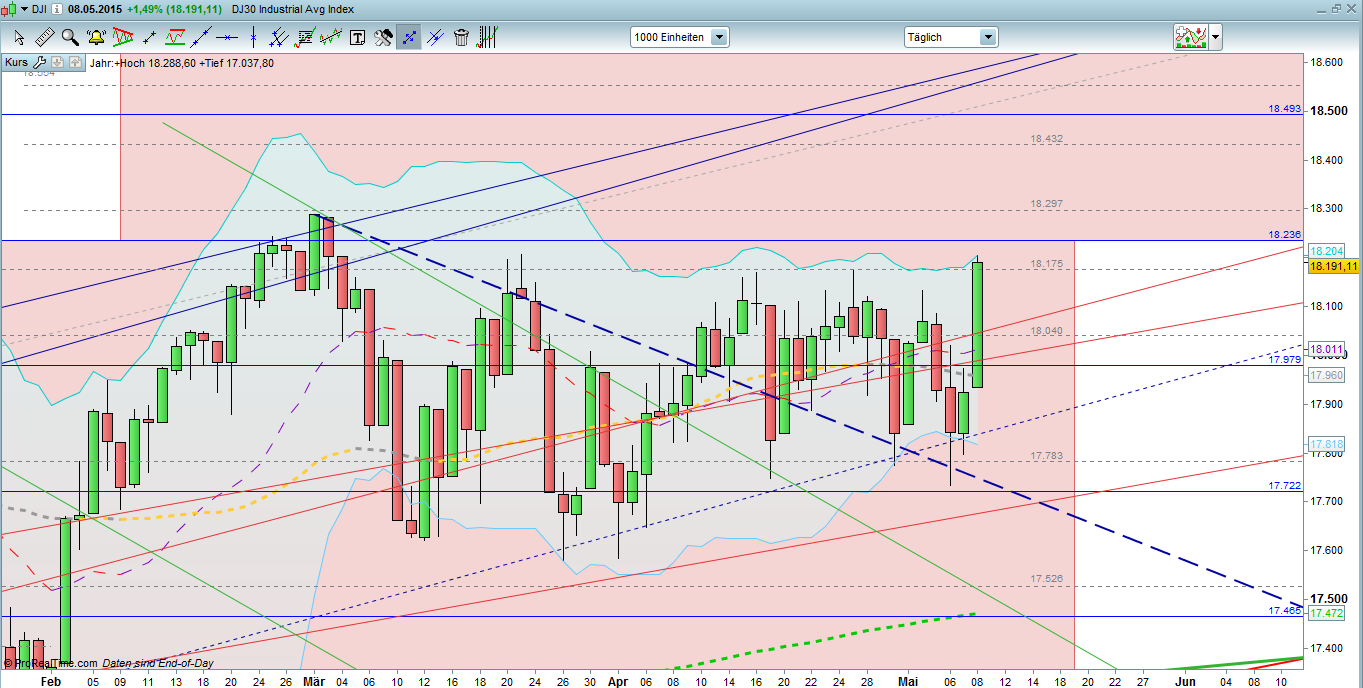Open the alarm bell alert tool
Image resolution: width=1363 pixels, height=688 pixels.
click(x=97, y=38)
